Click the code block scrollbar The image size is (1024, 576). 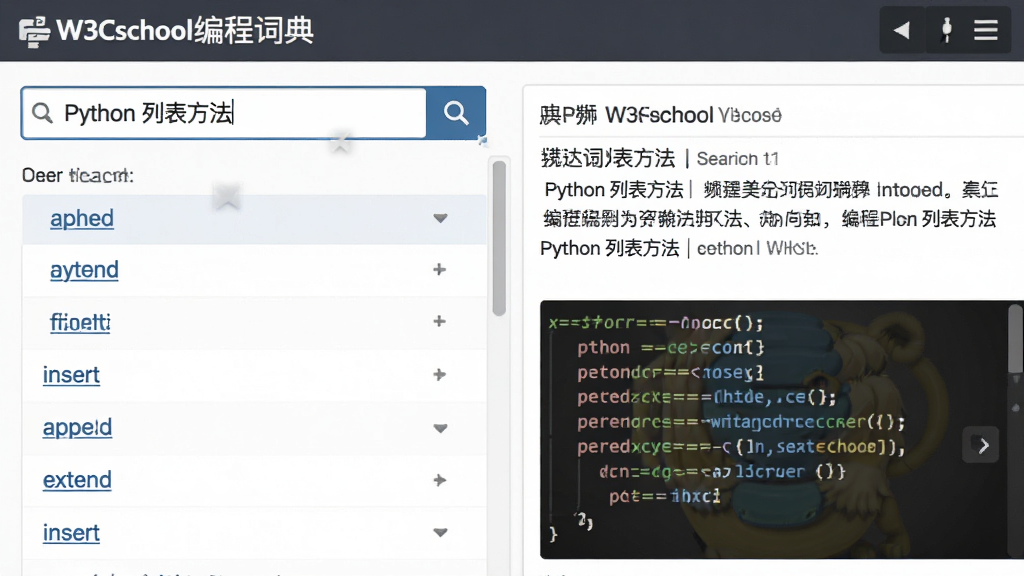(1016, 340)
